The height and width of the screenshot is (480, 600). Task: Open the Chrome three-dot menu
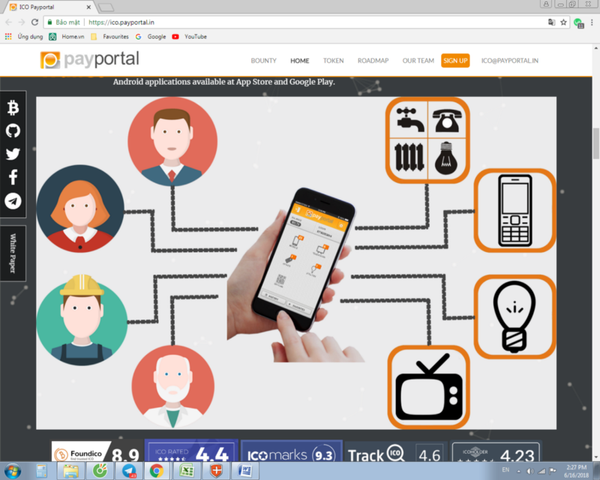pyautogui.click(x=592, y=22)
